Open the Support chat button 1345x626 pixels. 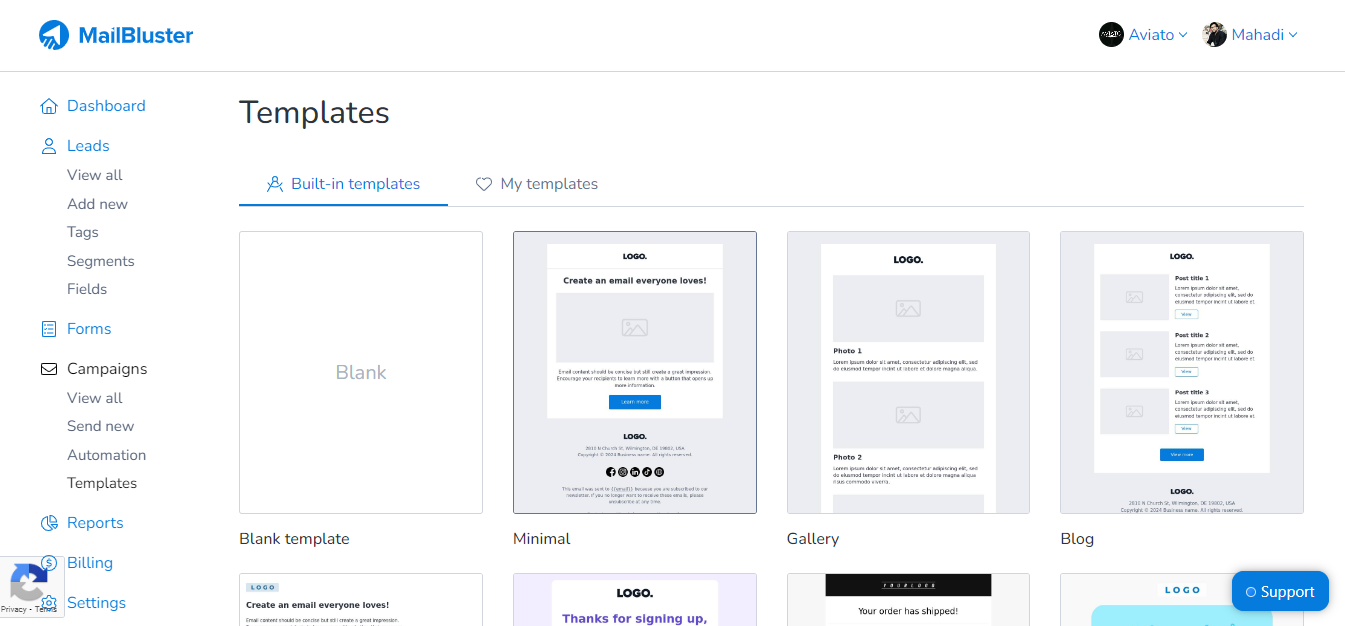point(1280,591)
